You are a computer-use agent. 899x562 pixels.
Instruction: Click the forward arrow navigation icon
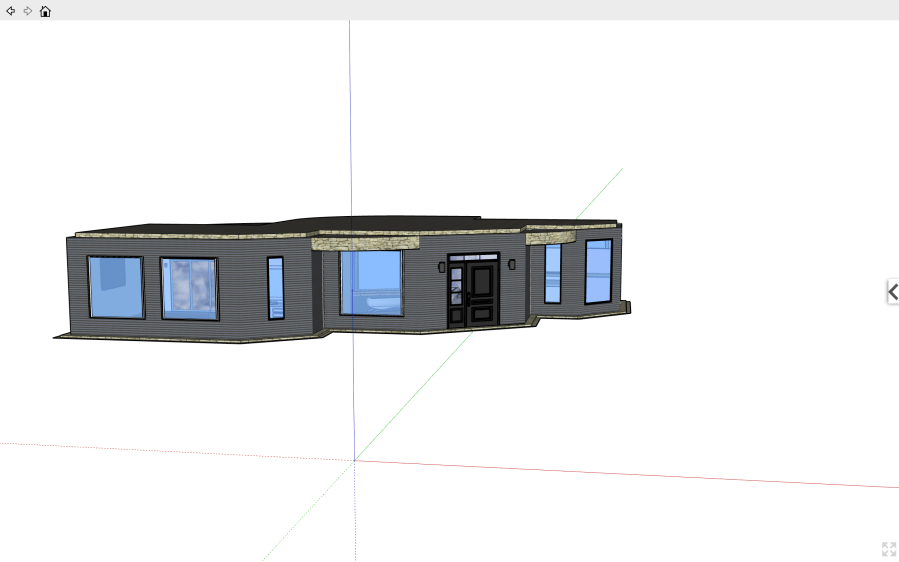(x=28, y=11)
